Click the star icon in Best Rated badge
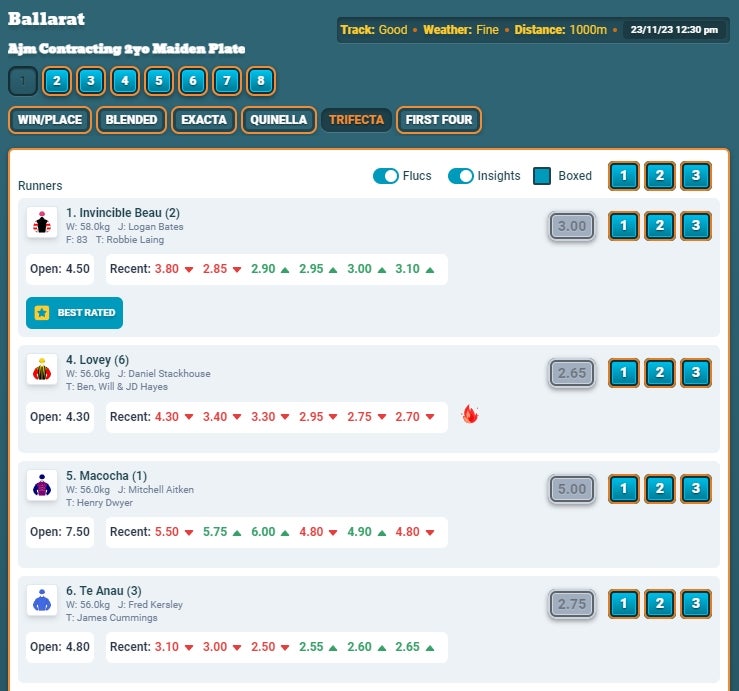Viewport: 739px width, 691px height. [41, 313]
